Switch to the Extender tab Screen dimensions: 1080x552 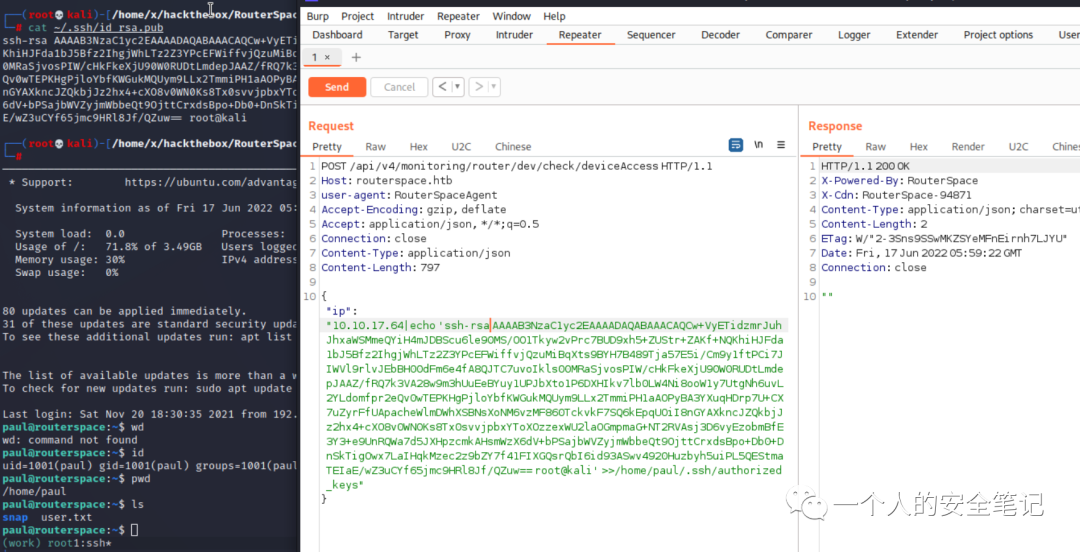click(x=917, y=34)
